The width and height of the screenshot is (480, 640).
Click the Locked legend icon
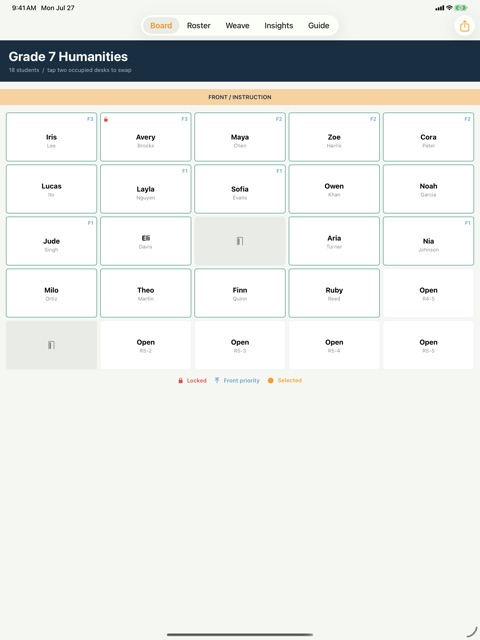pyautogui.click(x=180, y=380)
